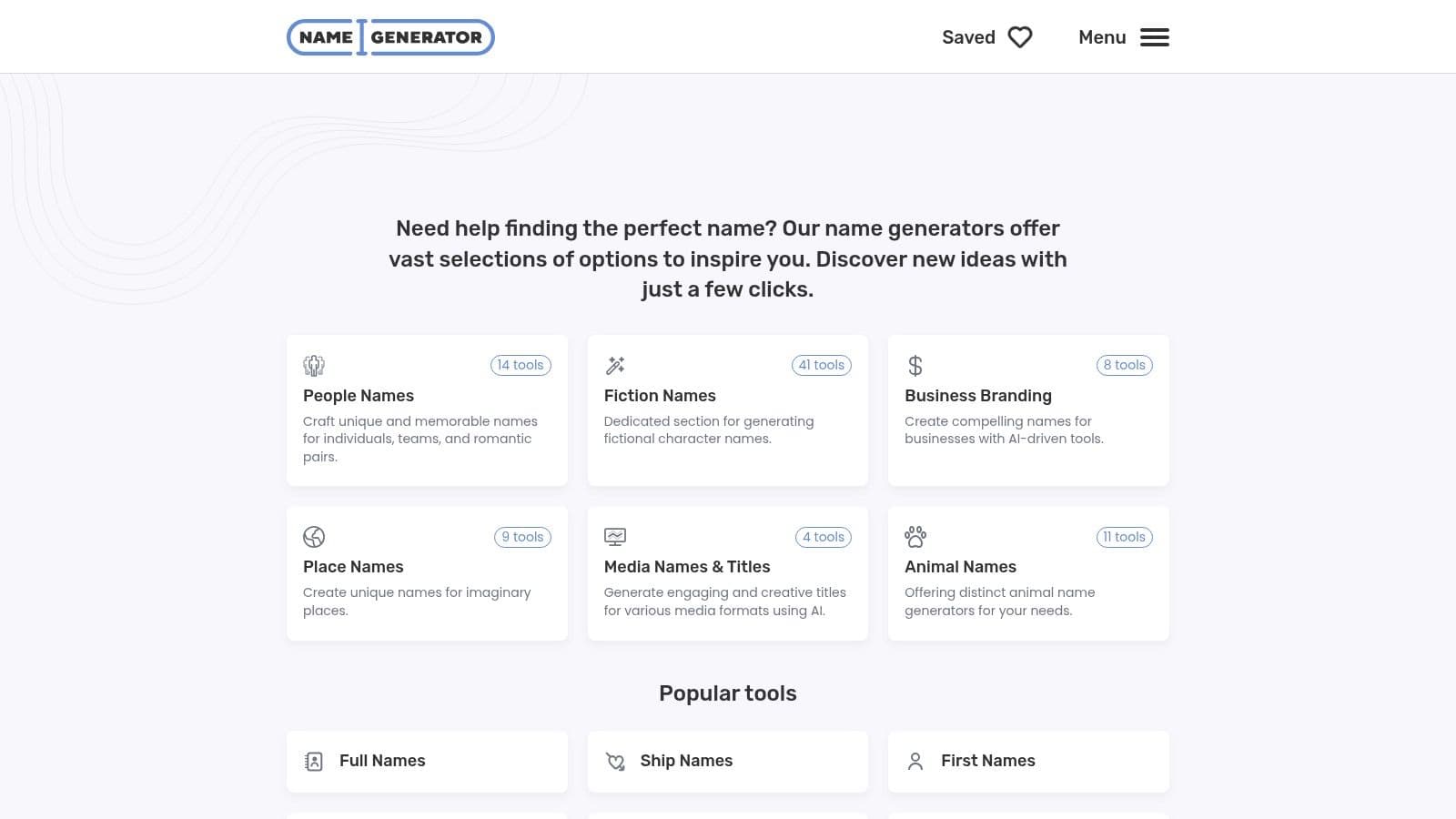Click the Ship Names heart arrow icon
Screen dimensions: 1456x819
(615, 762)
